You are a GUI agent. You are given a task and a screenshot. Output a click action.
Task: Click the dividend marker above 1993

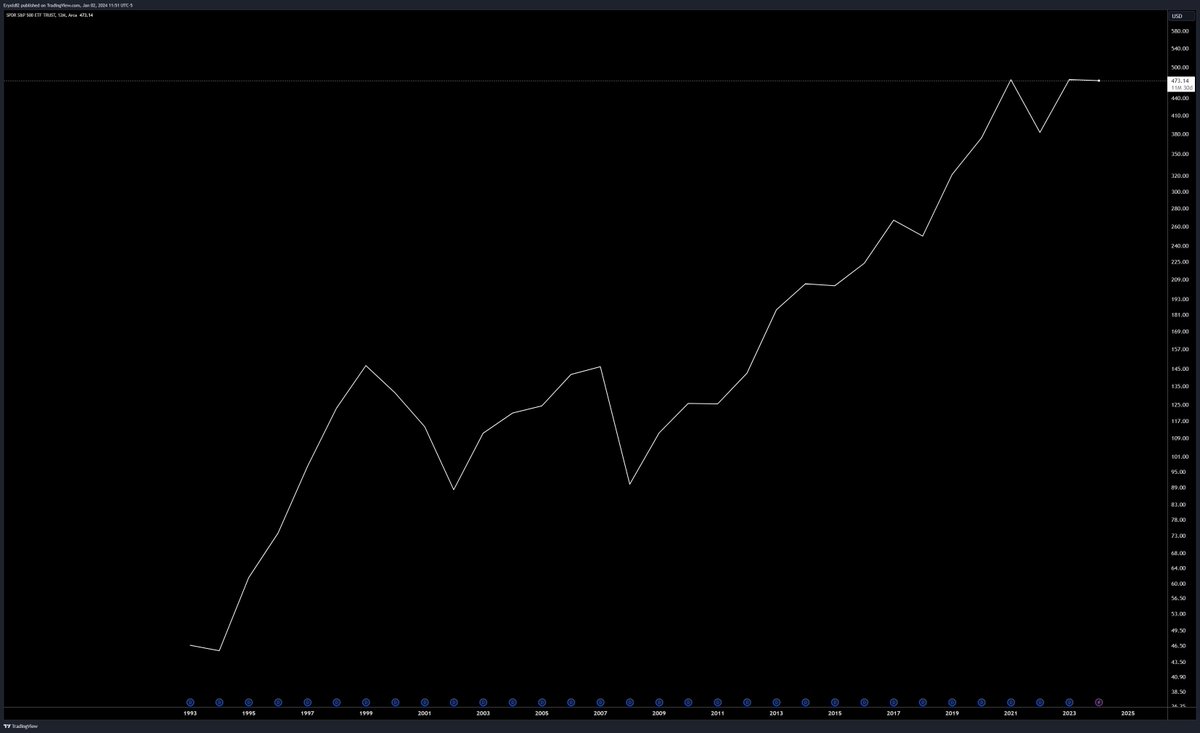(190, 702)
